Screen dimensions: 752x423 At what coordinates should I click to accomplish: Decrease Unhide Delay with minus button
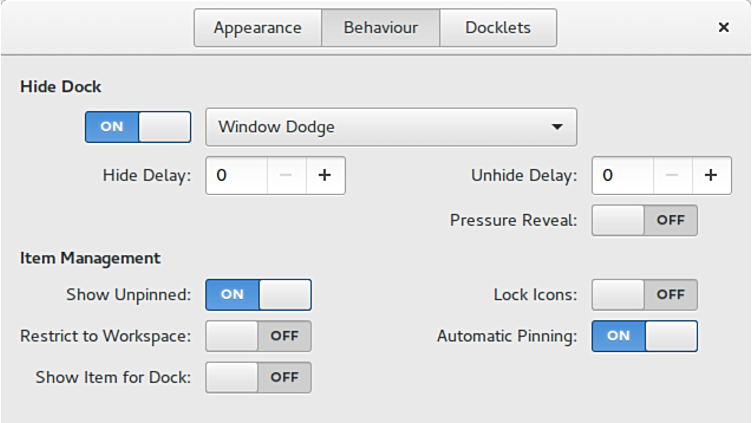[x=672, y=175]
